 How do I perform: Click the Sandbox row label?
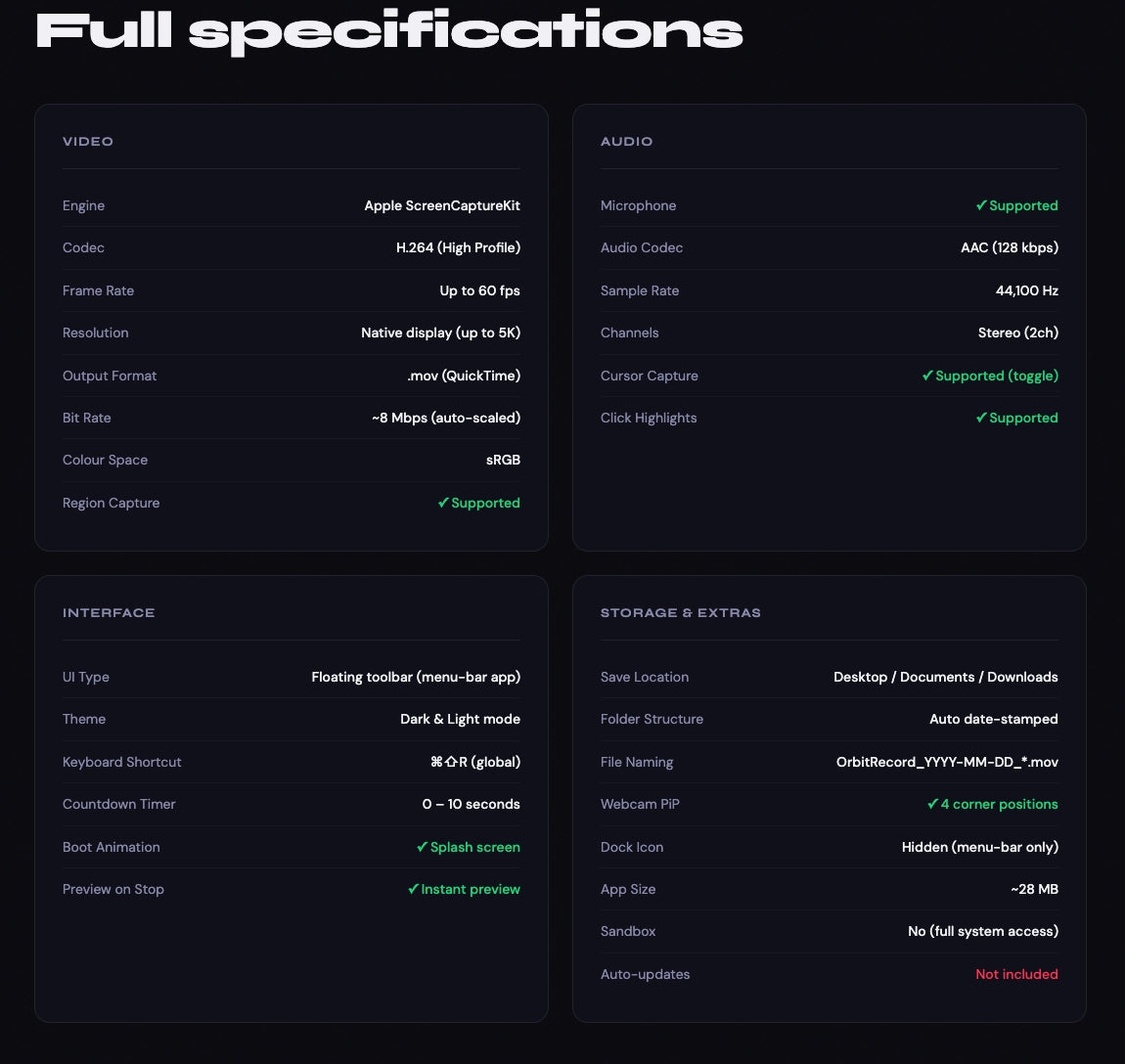tap(628, 931)
